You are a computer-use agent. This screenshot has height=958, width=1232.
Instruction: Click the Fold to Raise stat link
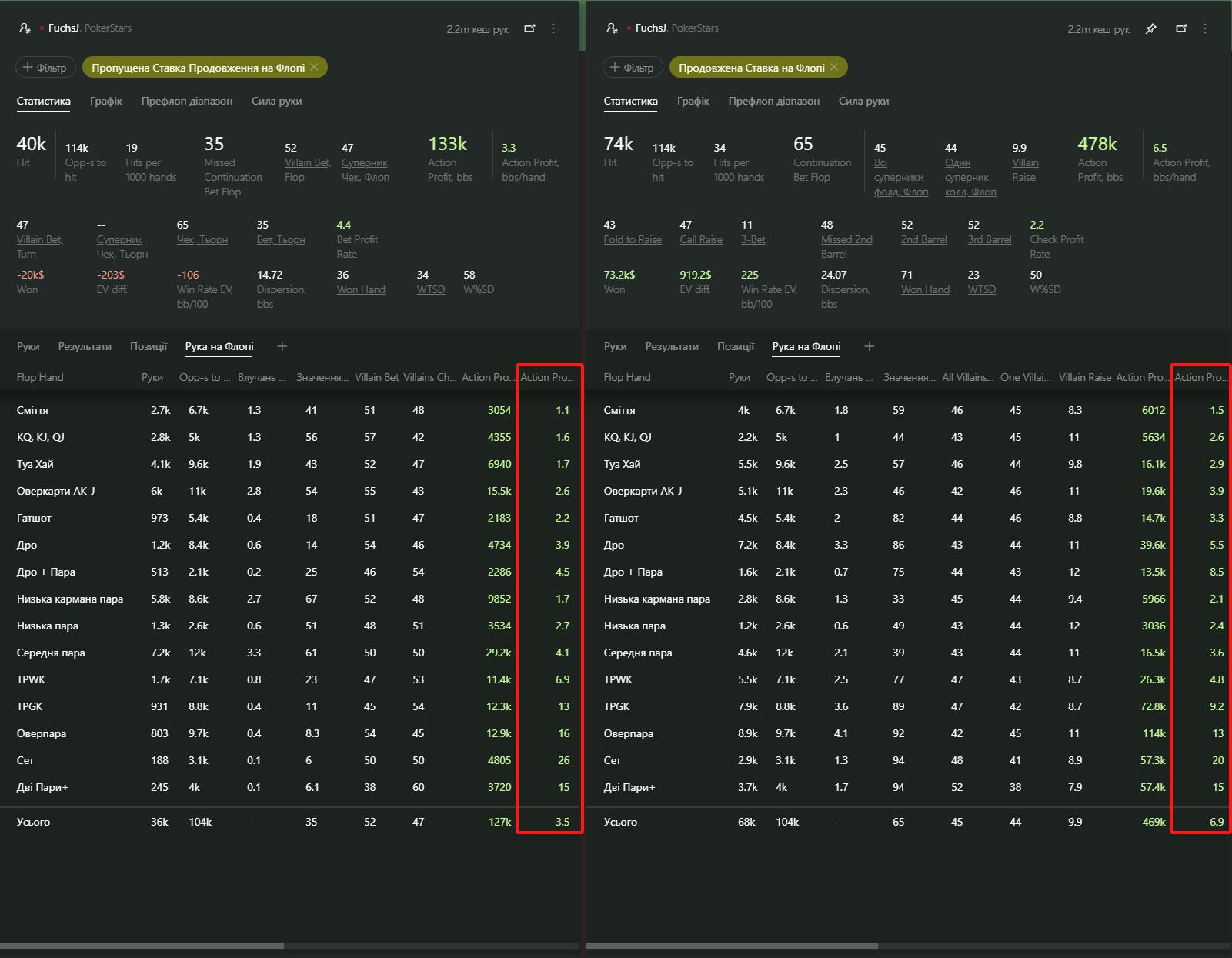pyautogui.click(x=633, y=239)
